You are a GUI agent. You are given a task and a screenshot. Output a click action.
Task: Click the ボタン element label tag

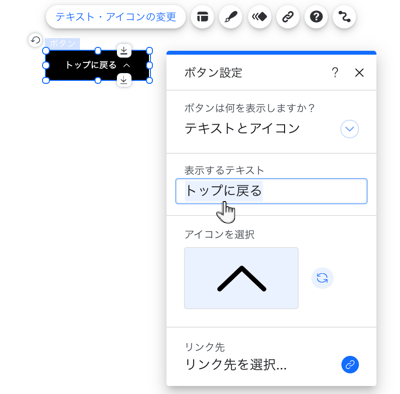pos(62,44)
